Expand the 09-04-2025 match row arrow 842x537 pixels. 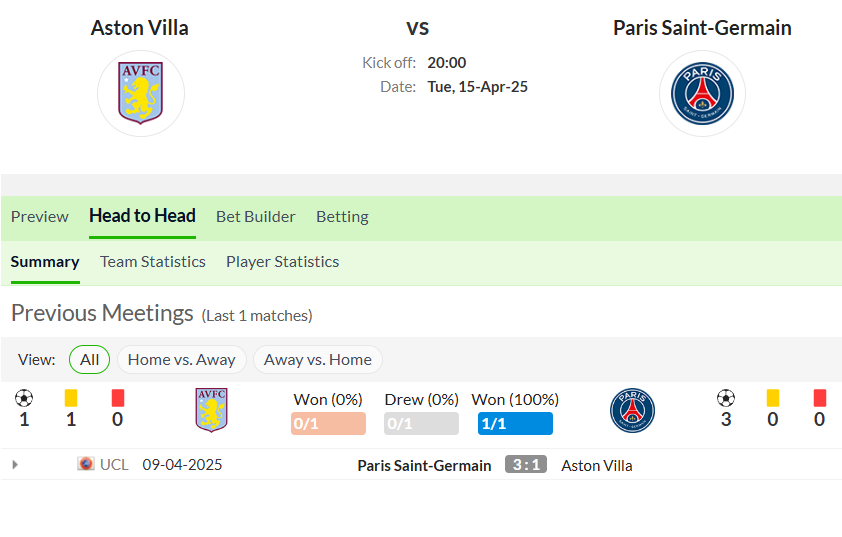15,465
